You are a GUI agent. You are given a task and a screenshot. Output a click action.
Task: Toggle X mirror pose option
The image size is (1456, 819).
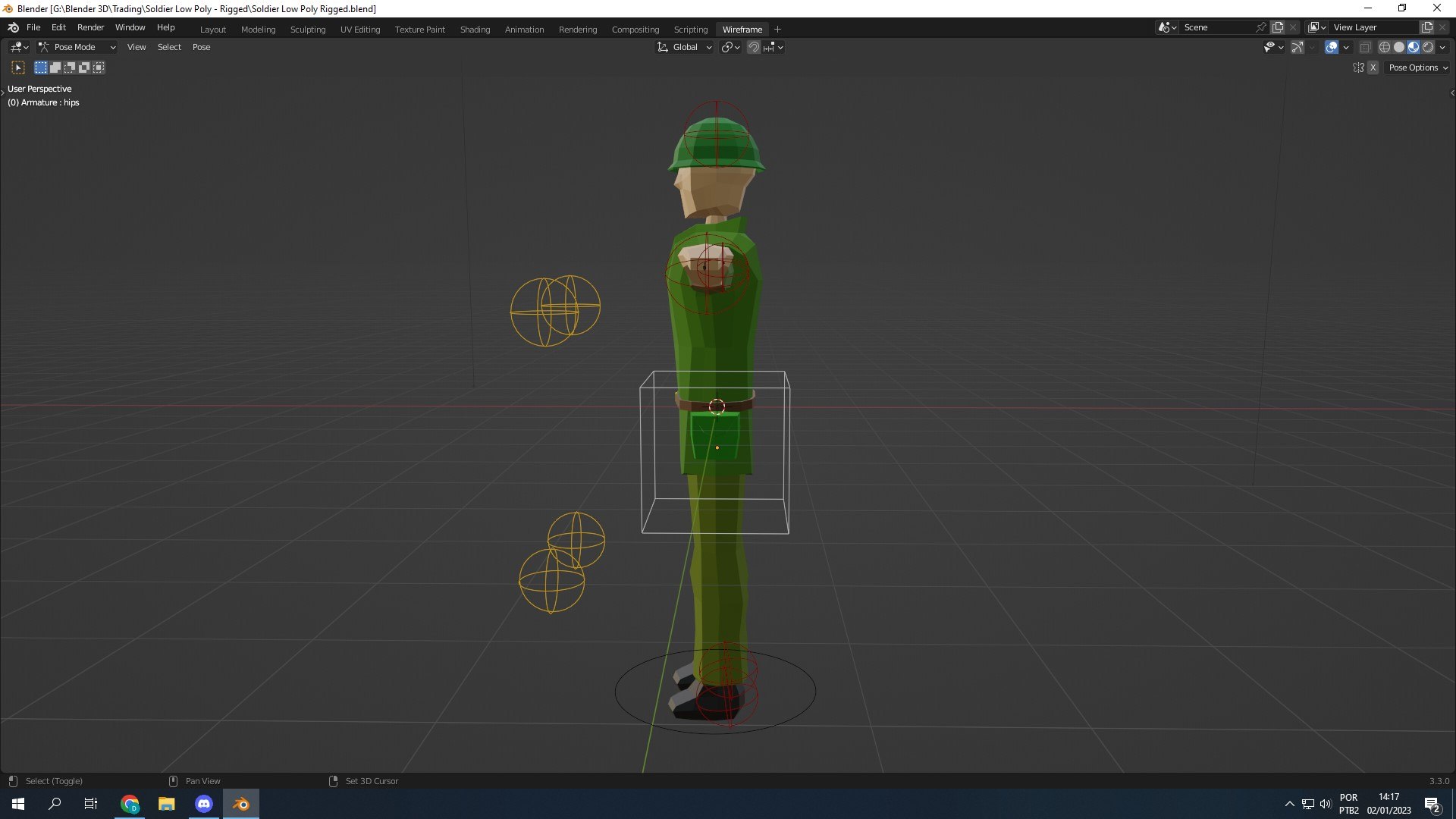pos(1373,67)
